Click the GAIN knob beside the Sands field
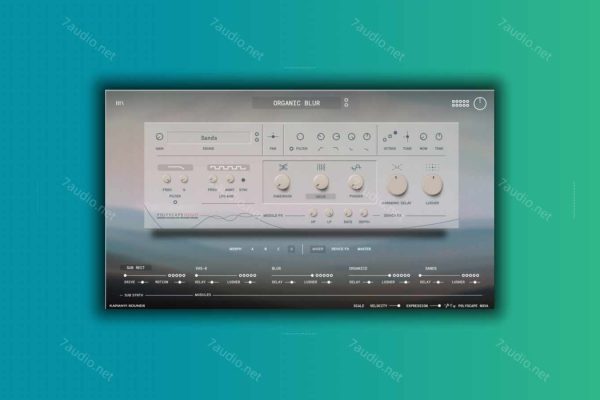 pos(160,137)
